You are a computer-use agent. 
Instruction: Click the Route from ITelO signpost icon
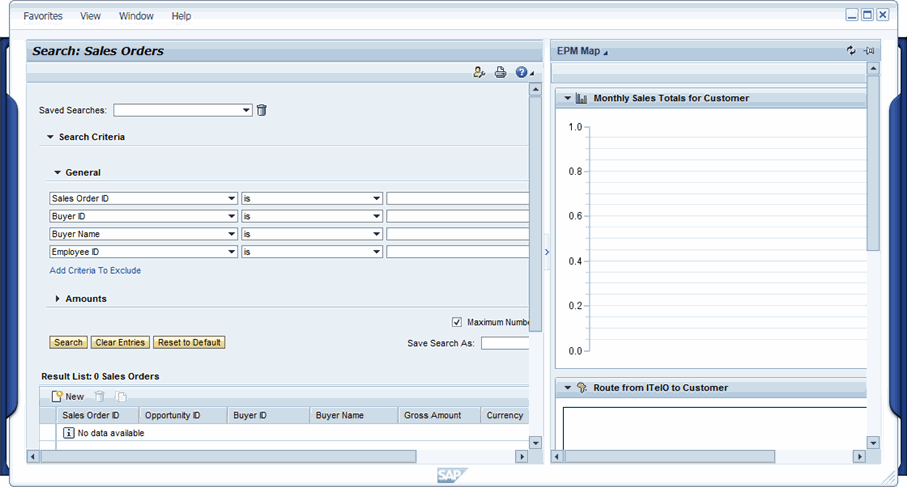point(582,388)
